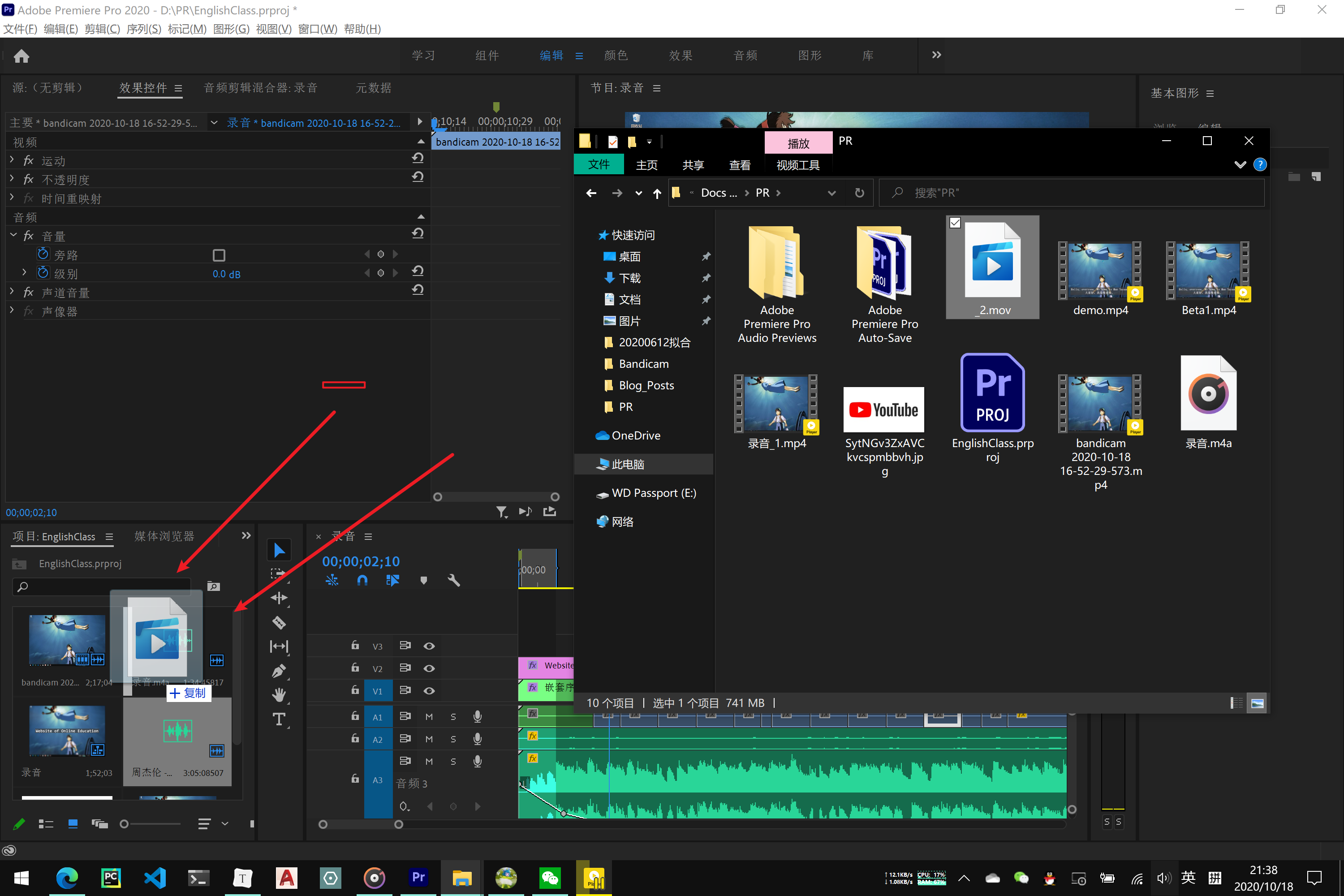Click the filter funnel in Effect Controls

click(501, 512)
